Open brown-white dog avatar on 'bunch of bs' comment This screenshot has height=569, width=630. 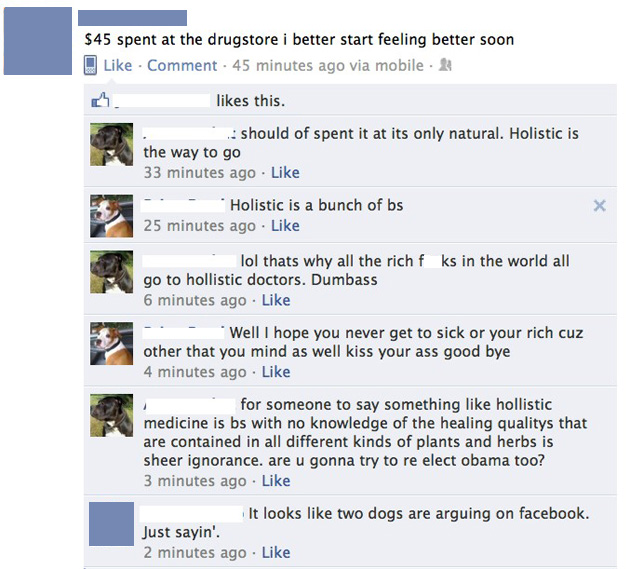coord(111,216)
